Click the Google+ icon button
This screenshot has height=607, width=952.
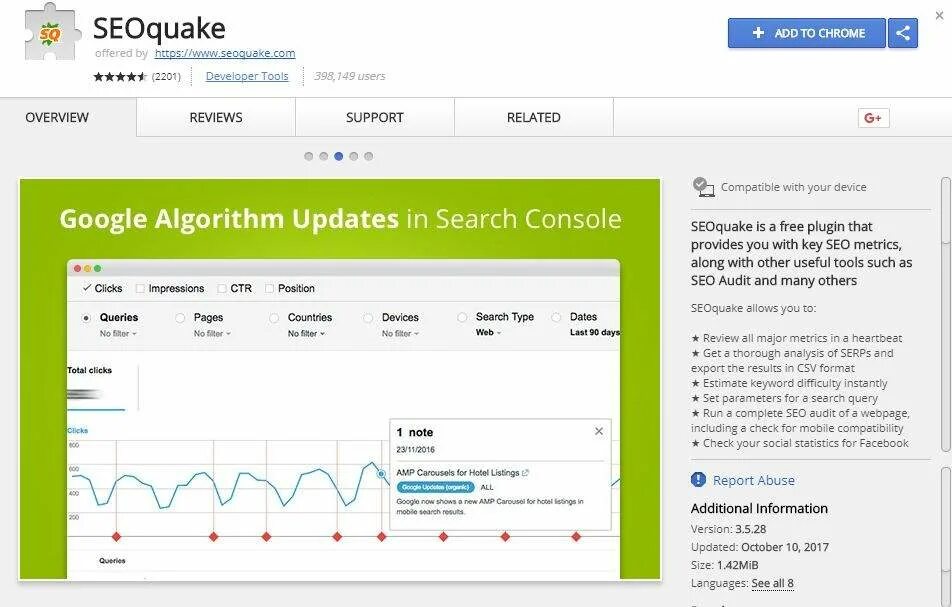point(873,118)
